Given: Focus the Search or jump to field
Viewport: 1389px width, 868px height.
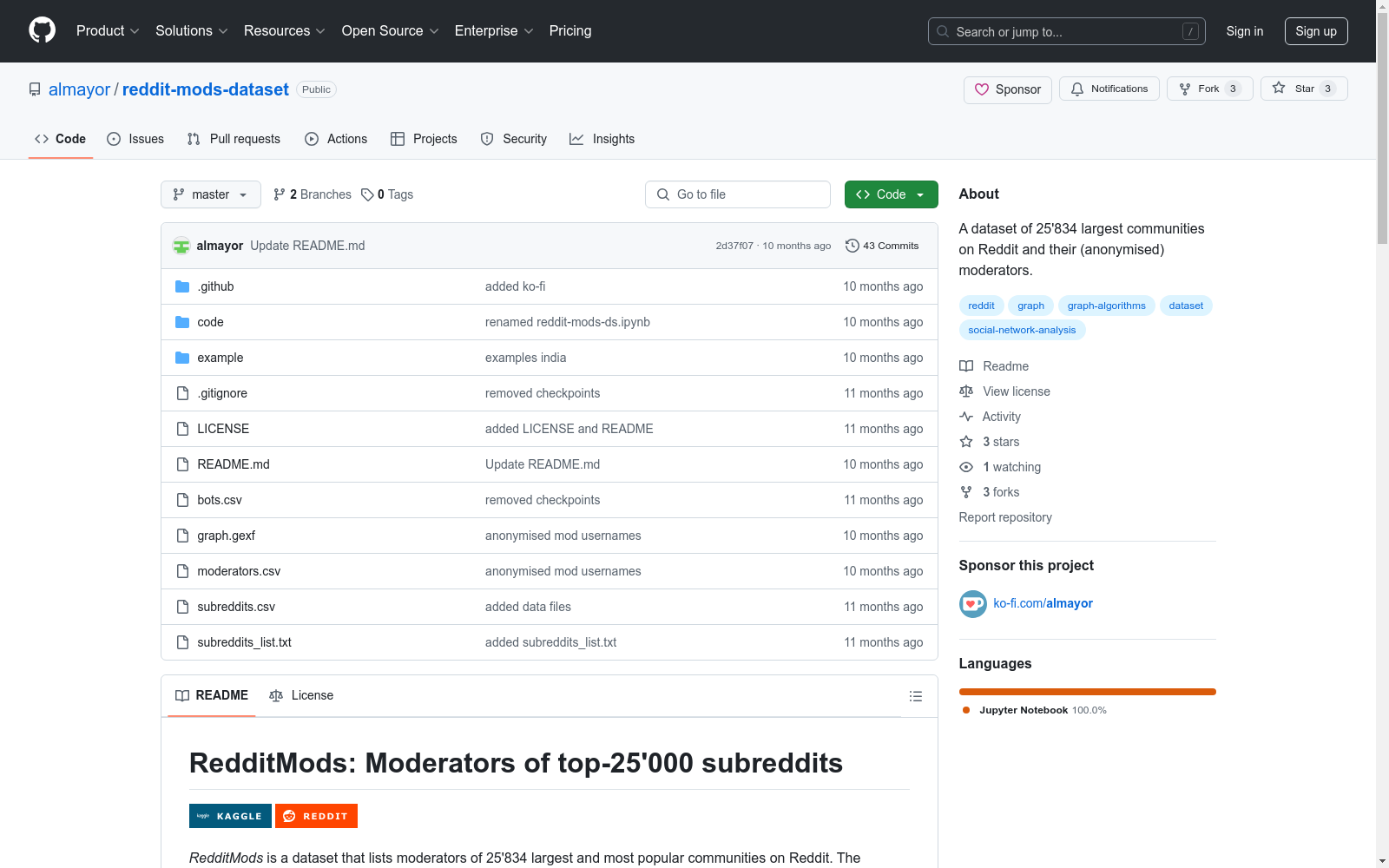Looking at the screenshot, I should click(x=1067, y=31).
